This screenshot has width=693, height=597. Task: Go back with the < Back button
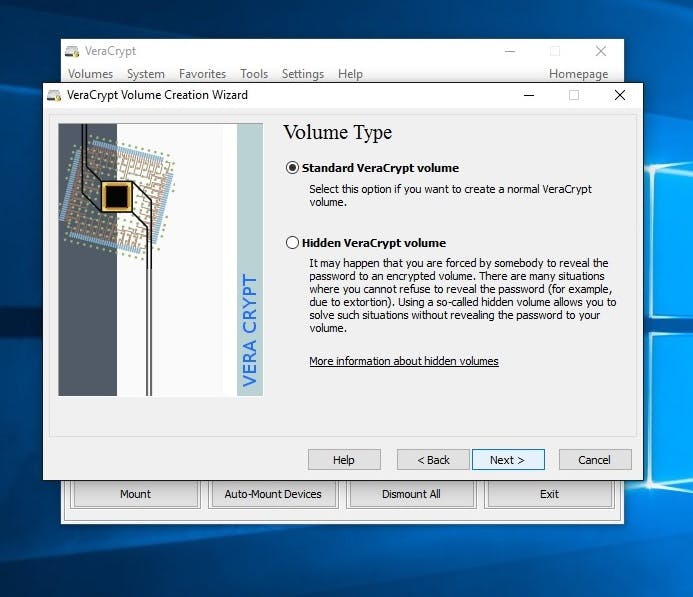433,460
